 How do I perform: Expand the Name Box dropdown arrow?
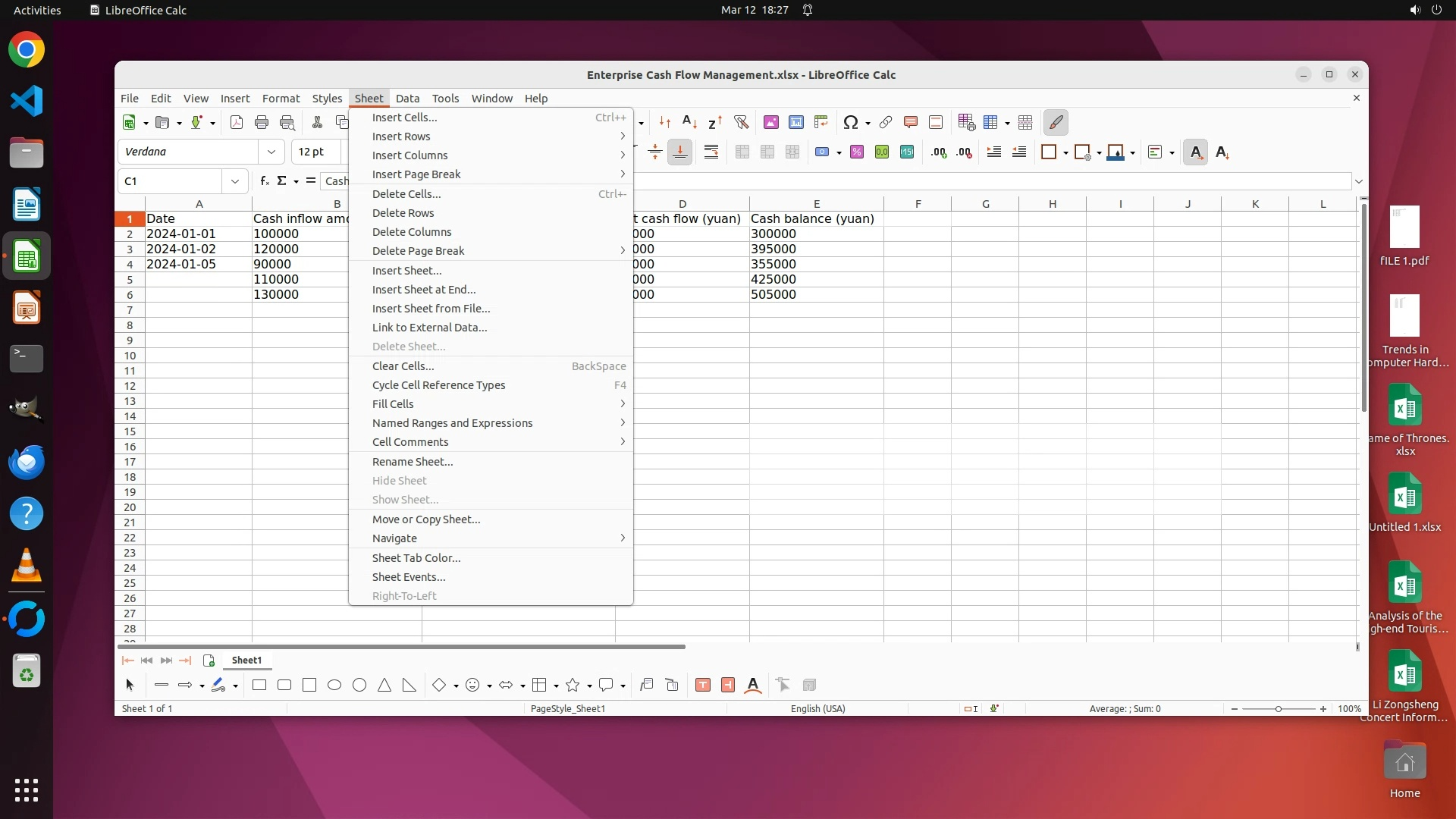(235, 181)
